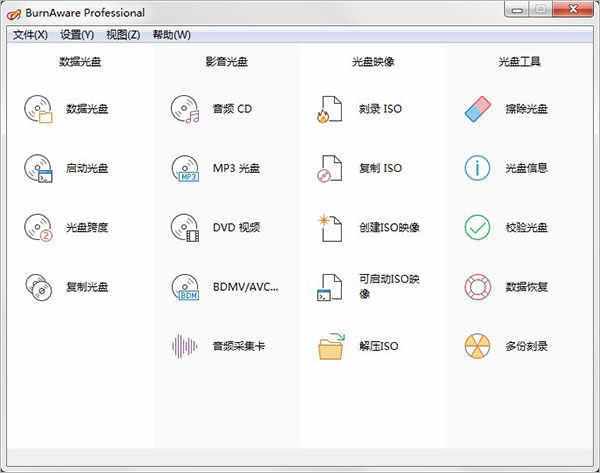Viewport: 600px width, 473px height.
Task: Launch the 启动光盘 label link
Action: 87,168
